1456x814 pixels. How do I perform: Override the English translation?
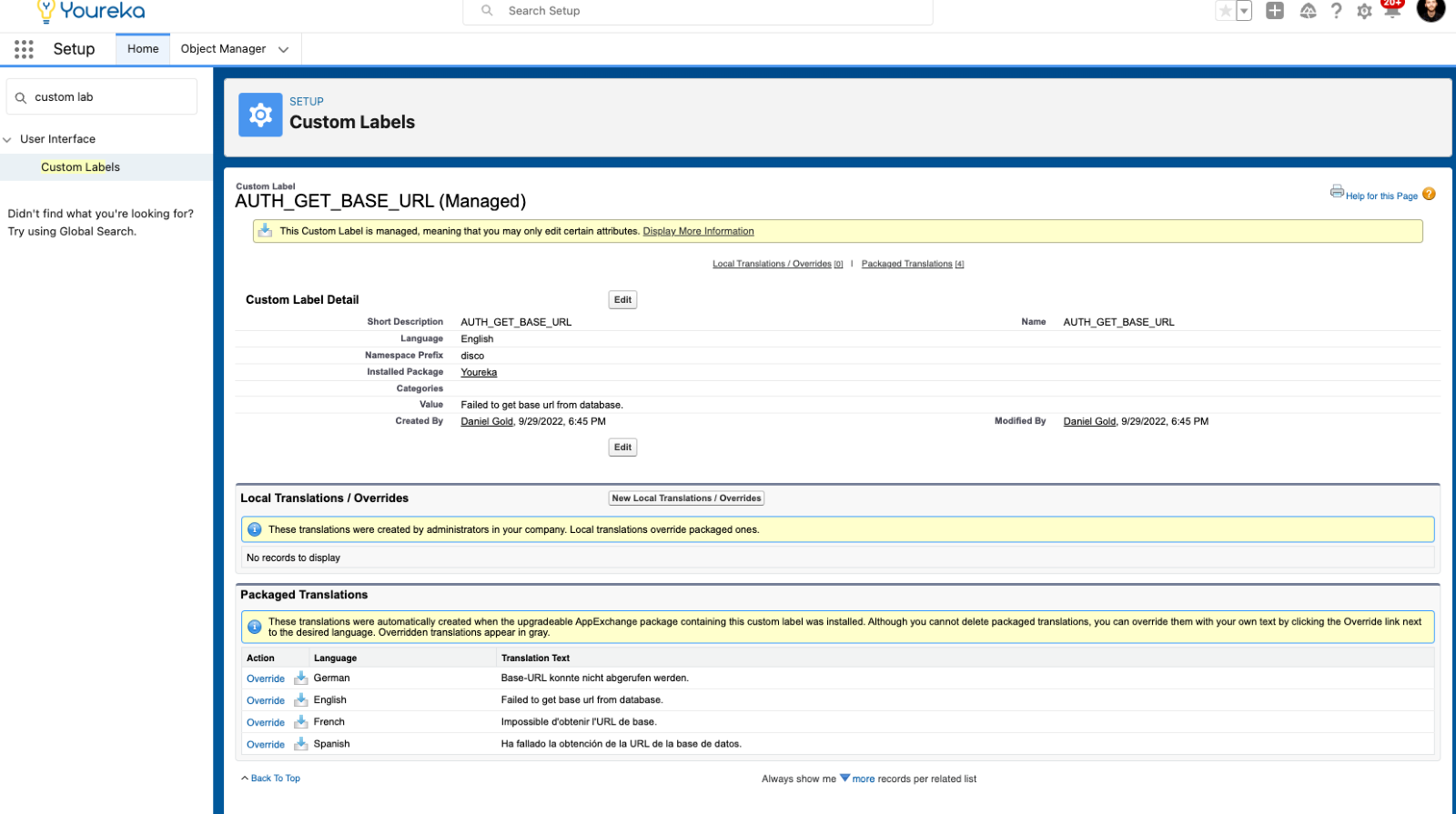(x=266, y=700)
